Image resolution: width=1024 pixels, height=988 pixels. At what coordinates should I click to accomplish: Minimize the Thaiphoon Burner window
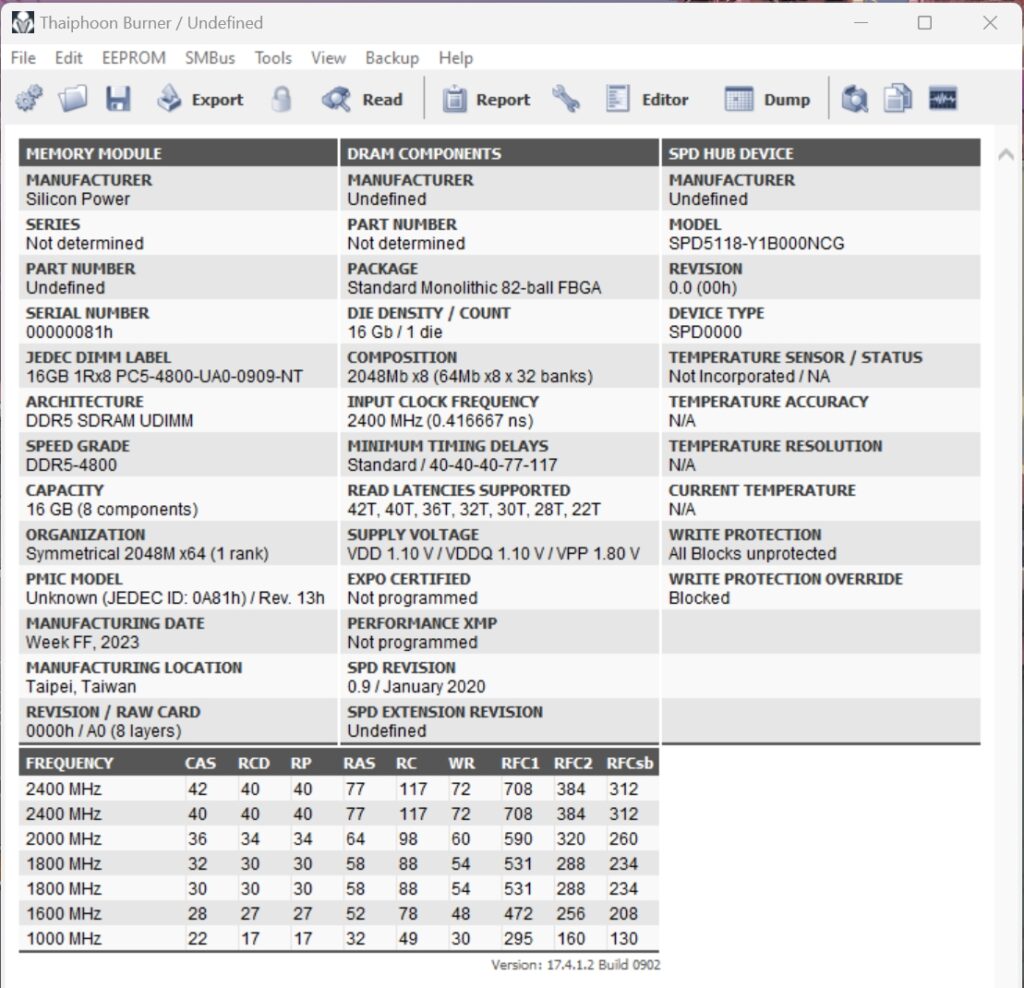[861, 23]
